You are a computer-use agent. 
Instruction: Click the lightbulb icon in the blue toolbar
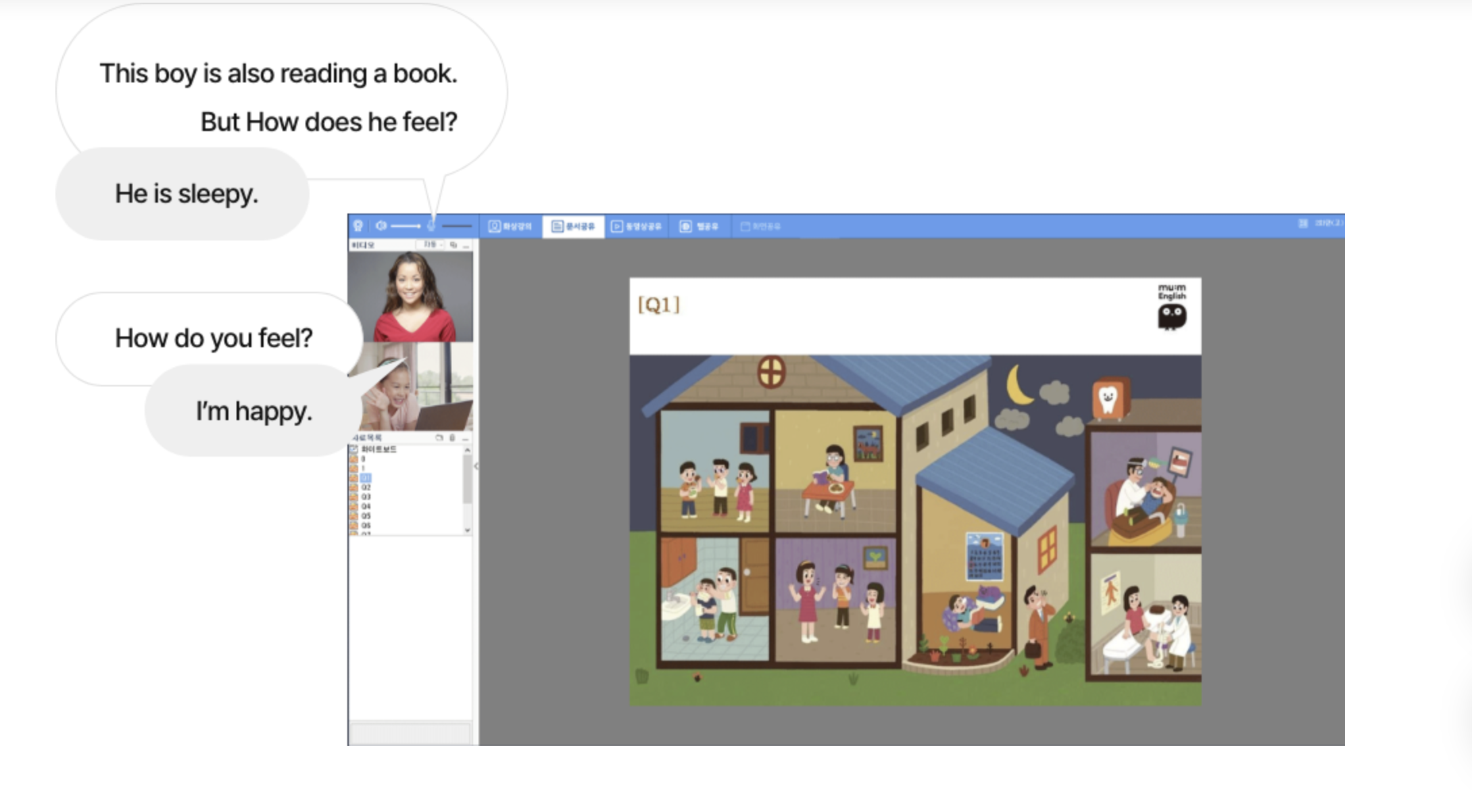pyautogui.click(x=358, y=226)
